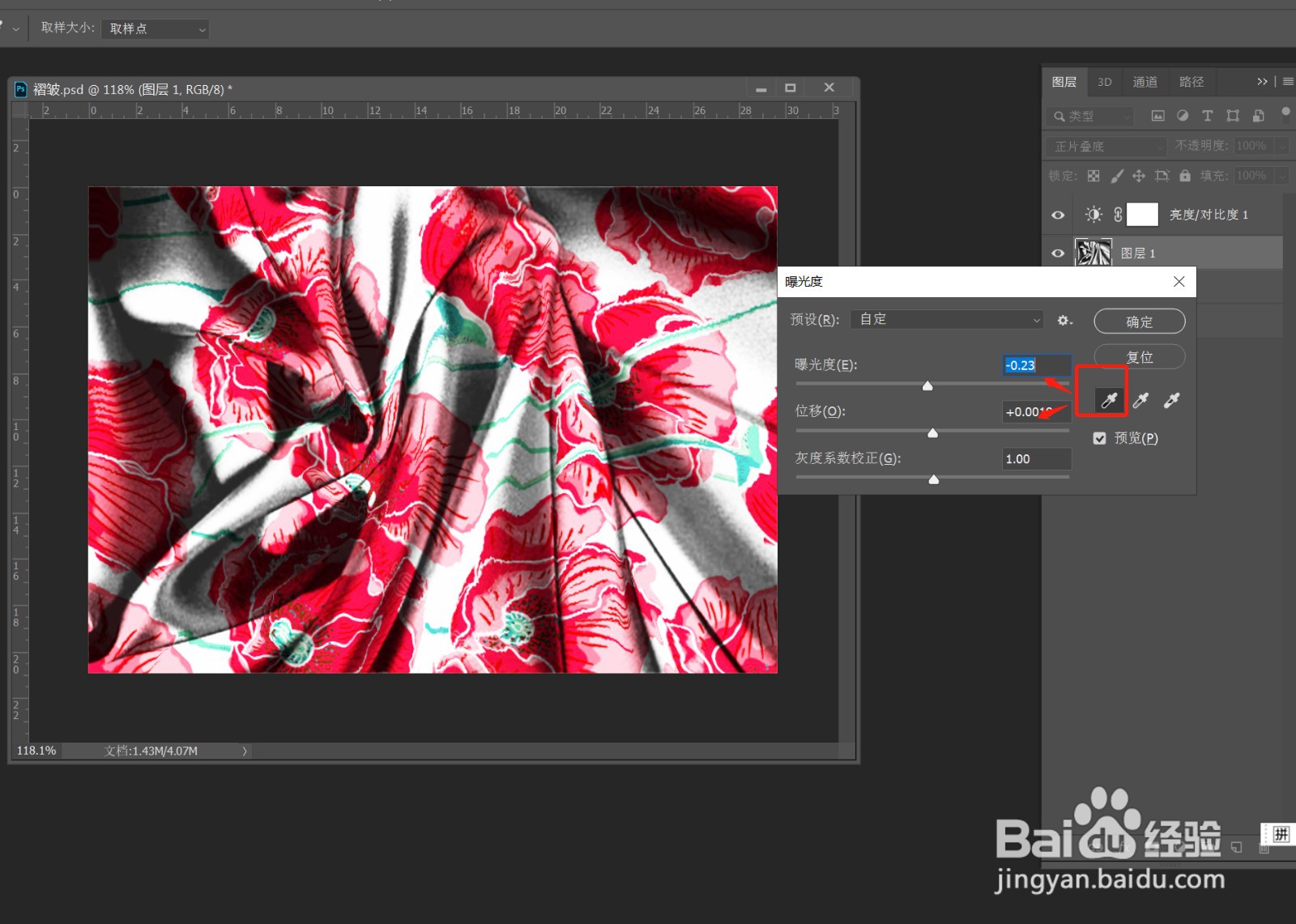Click document size 文档:1.43M/4.07M

151,751
